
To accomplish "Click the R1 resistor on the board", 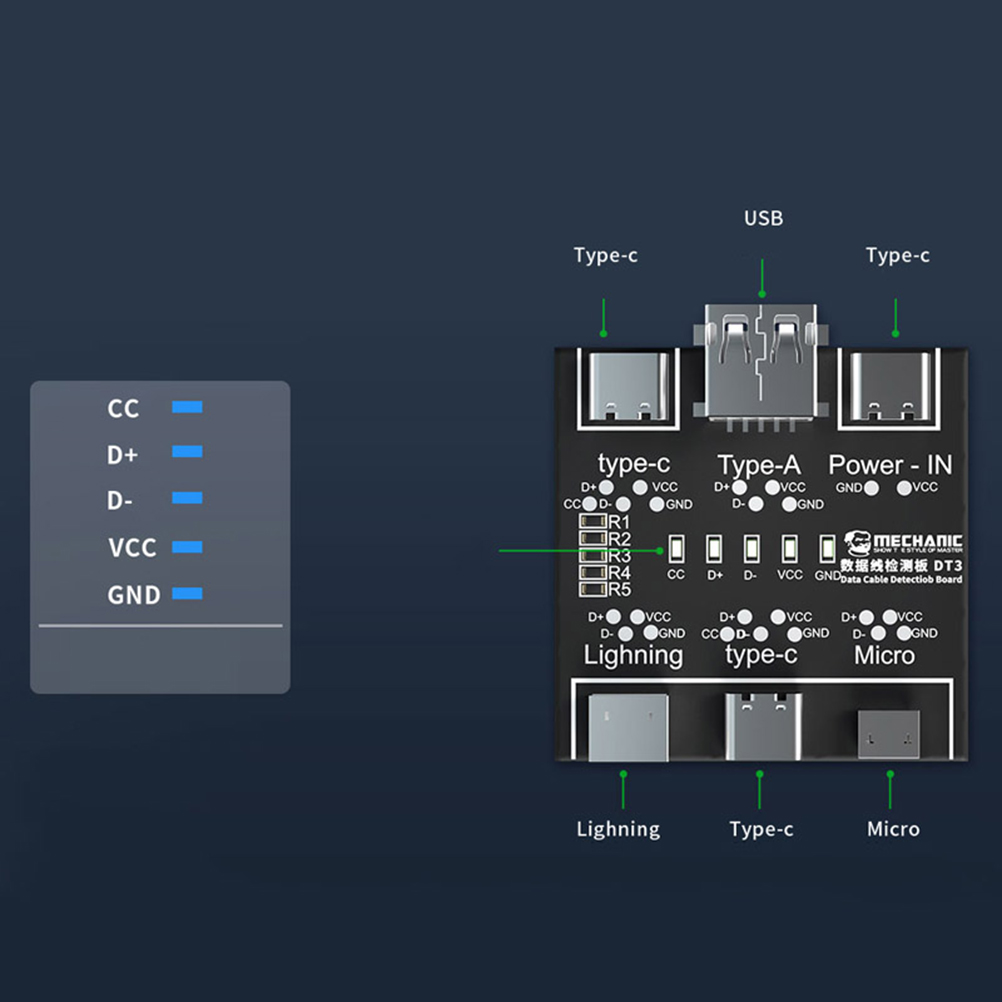I will pos(594,522).
